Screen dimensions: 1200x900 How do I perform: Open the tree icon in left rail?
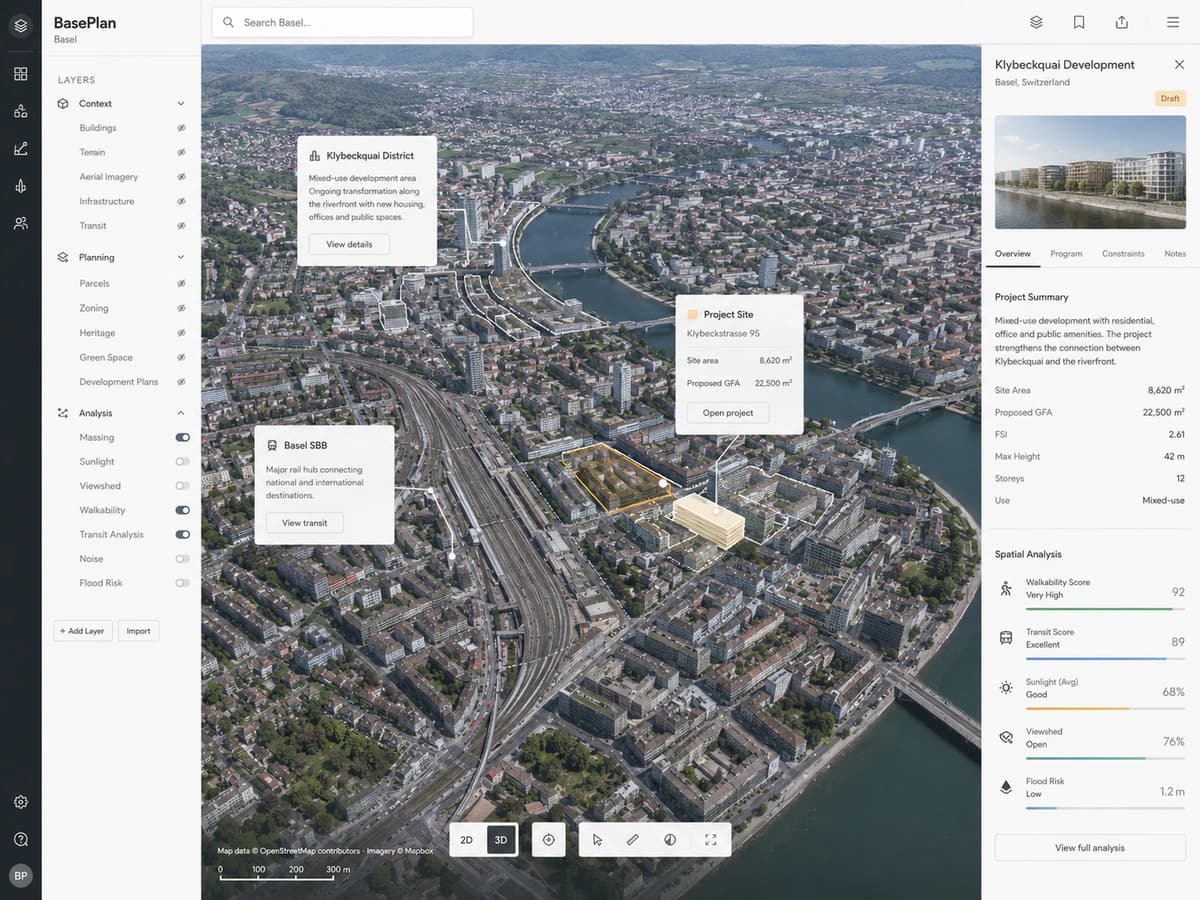[x=20, y=186]
